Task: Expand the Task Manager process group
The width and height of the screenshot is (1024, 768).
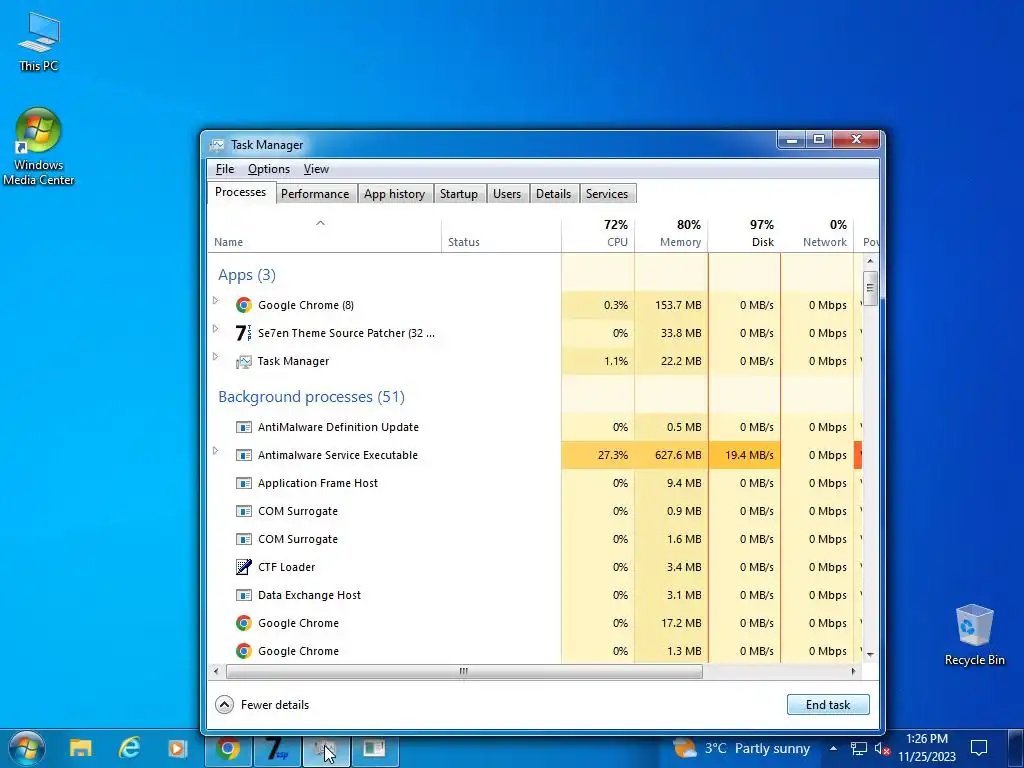Action: click(x=216, y=357)
